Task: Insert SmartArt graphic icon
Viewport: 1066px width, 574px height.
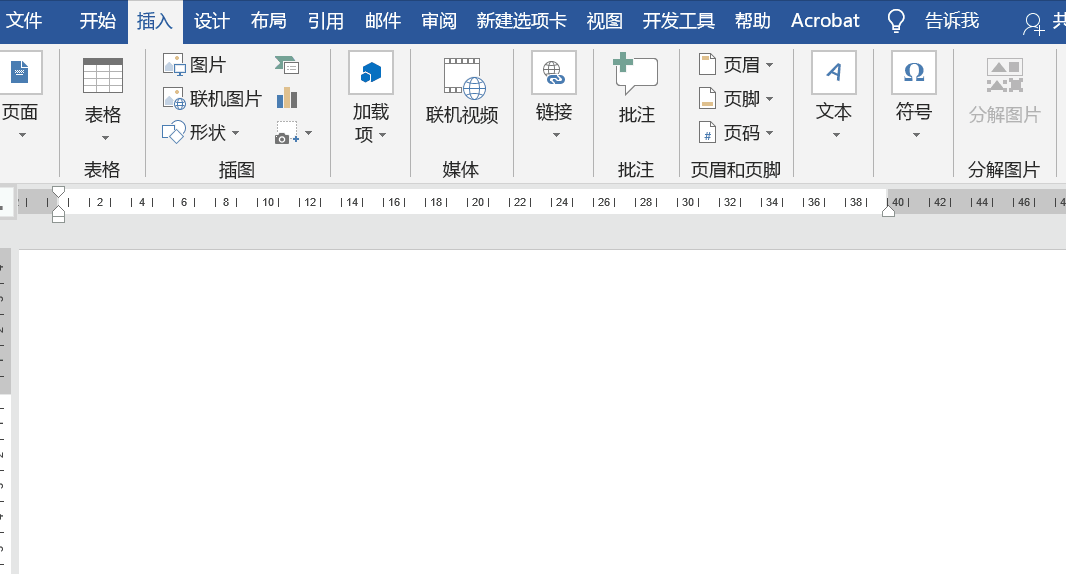Action: [x=287, y=65]
